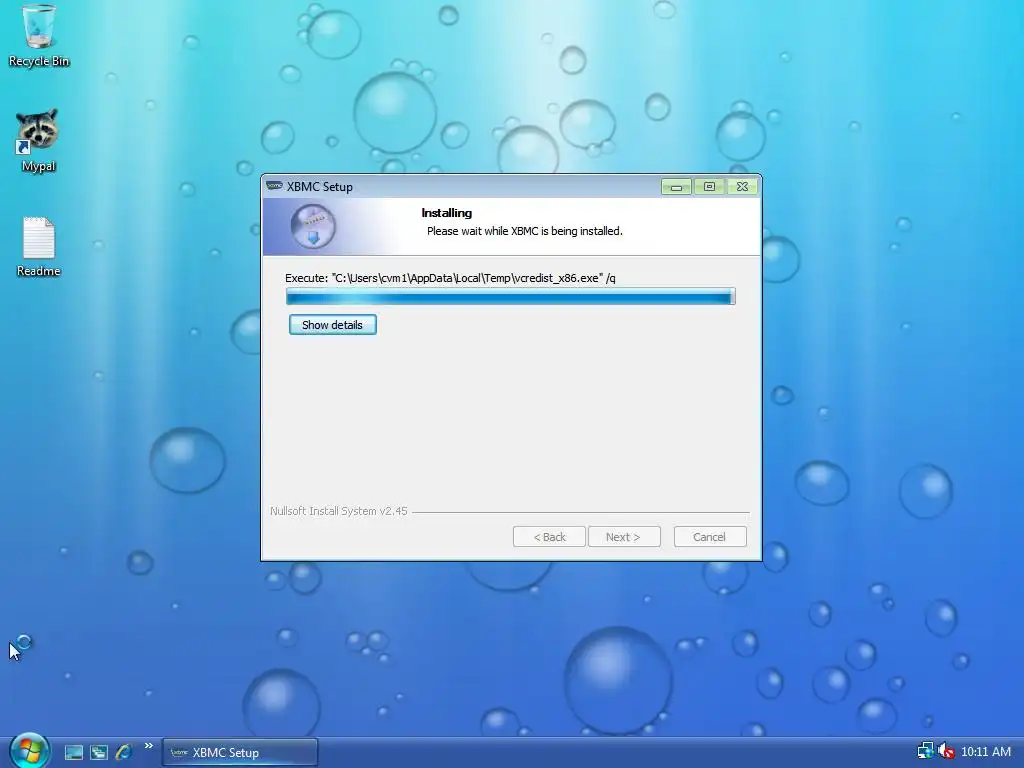Viewport: 1024px width, 768px height.
Task: Minimize the XBMC Setup window
Action: coord(676,187)
